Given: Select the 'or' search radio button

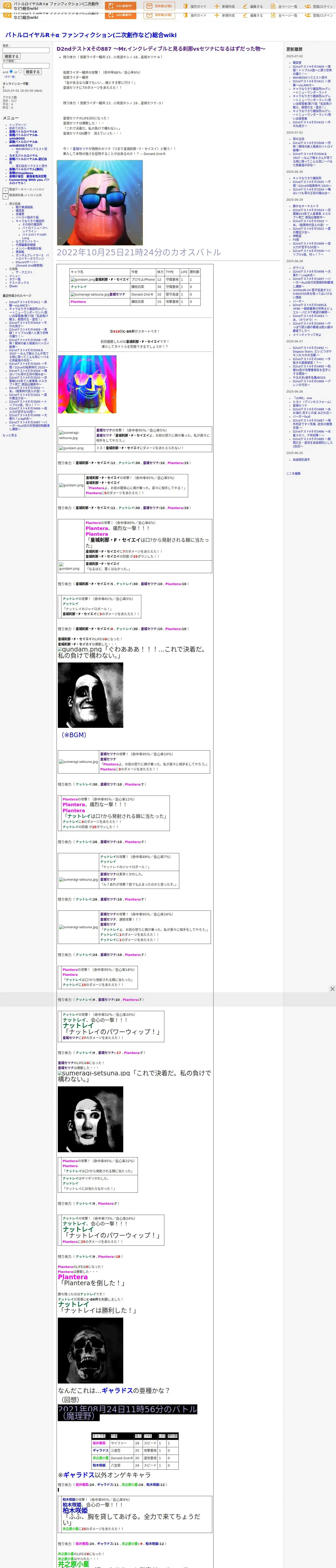Looking at the screenshot, I should (x=20, y=71).
